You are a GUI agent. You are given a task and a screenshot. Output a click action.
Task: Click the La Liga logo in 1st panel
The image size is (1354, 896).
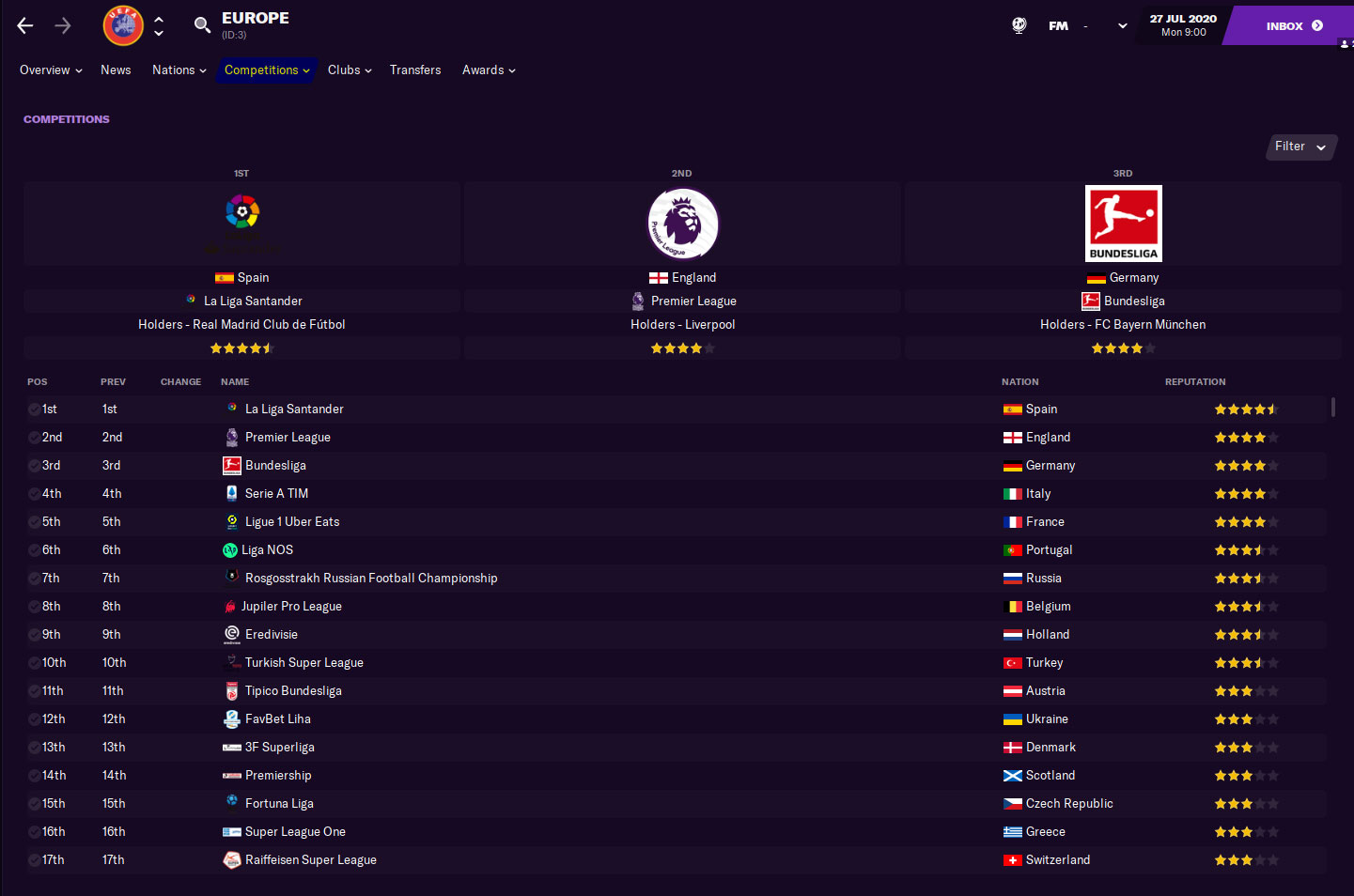tap(242, 212)
